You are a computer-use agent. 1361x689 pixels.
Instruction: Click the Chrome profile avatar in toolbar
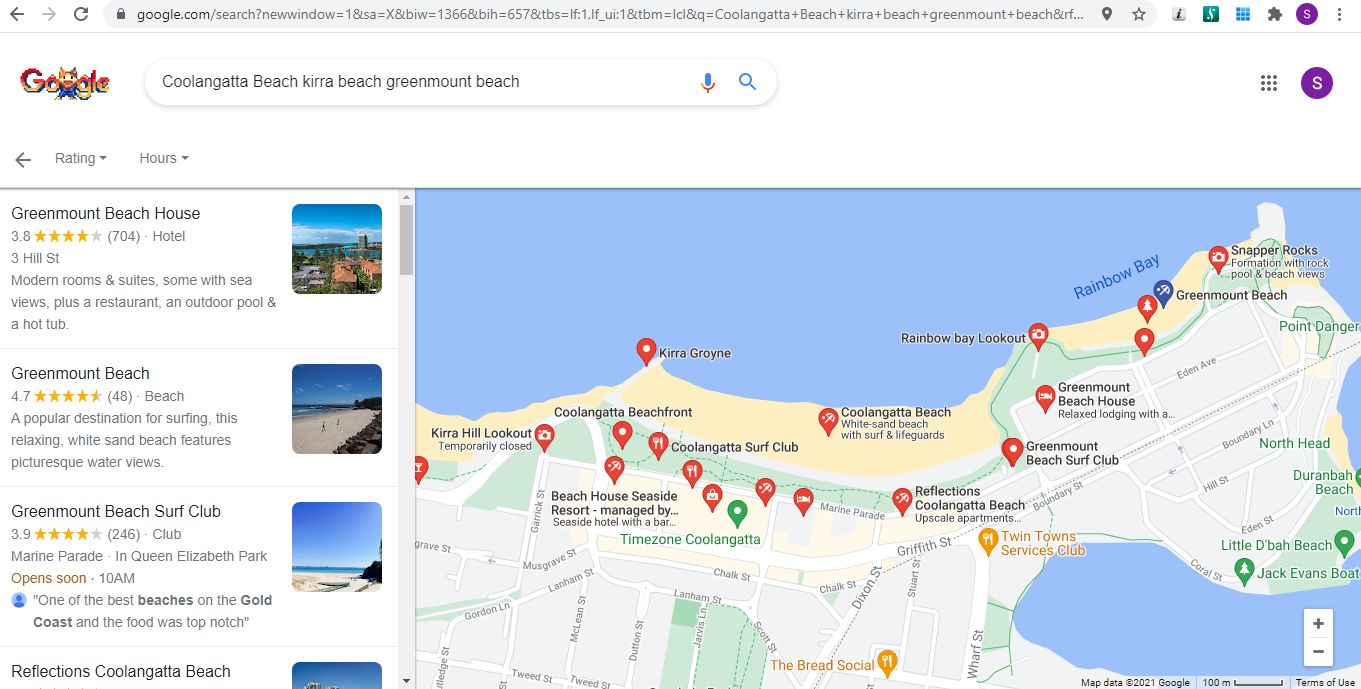[1307, 14]
